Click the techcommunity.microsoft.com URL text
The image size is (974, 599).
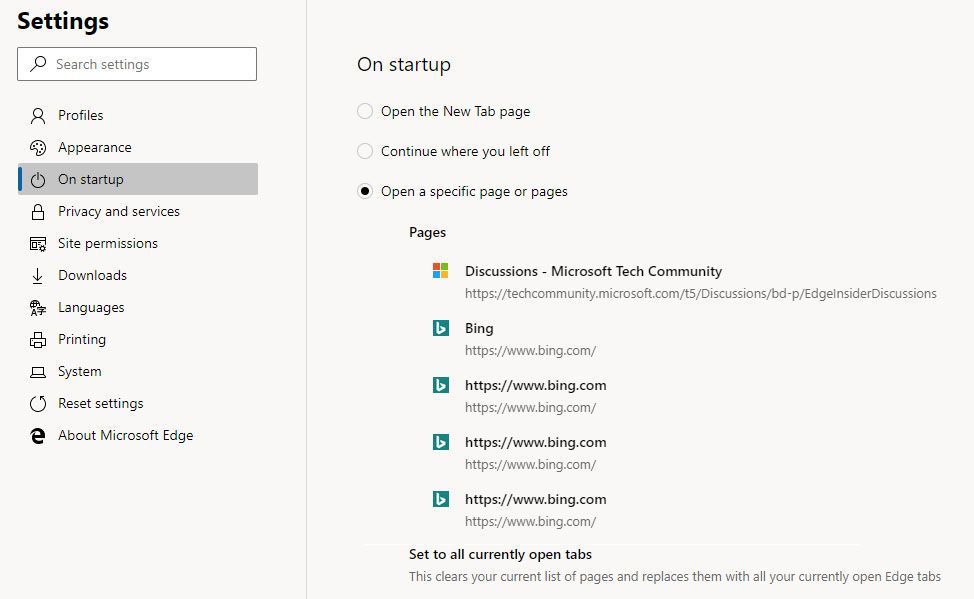pyautogui.click(x=701, y=293)
